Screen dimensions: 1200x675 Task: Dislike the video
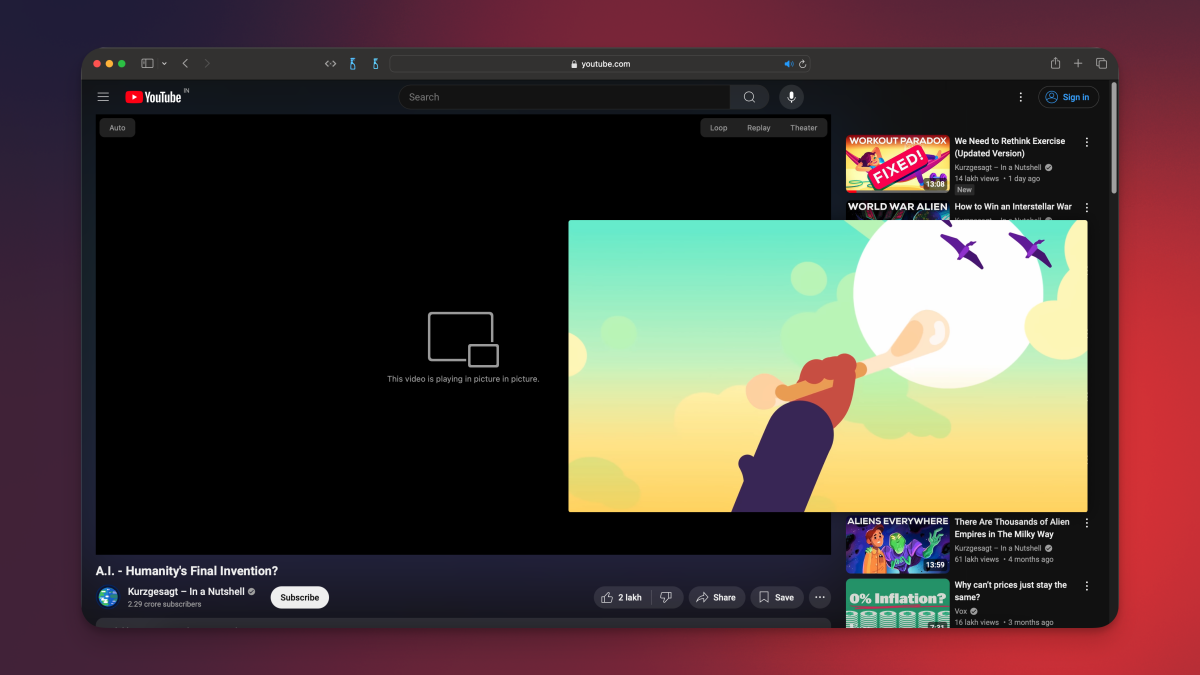pos(667,597)
